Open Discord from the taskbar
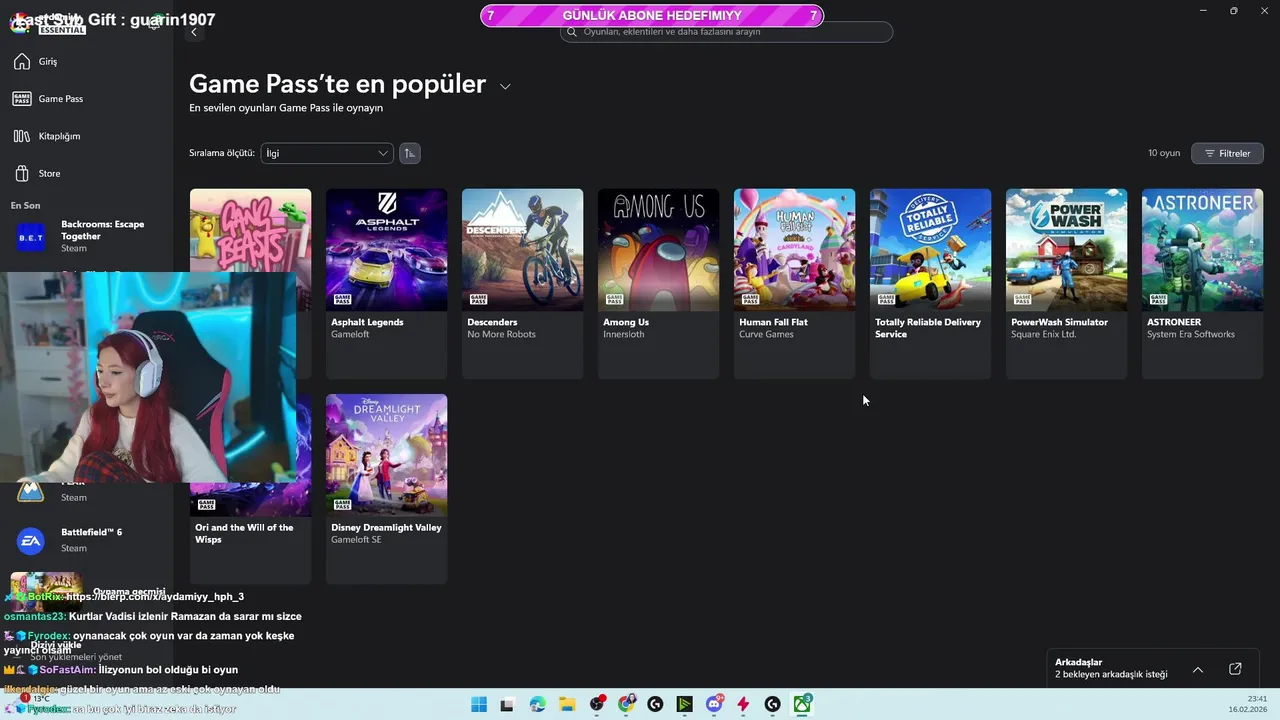Viewport: 1280px width, 720px height. (x=714, y=704)
